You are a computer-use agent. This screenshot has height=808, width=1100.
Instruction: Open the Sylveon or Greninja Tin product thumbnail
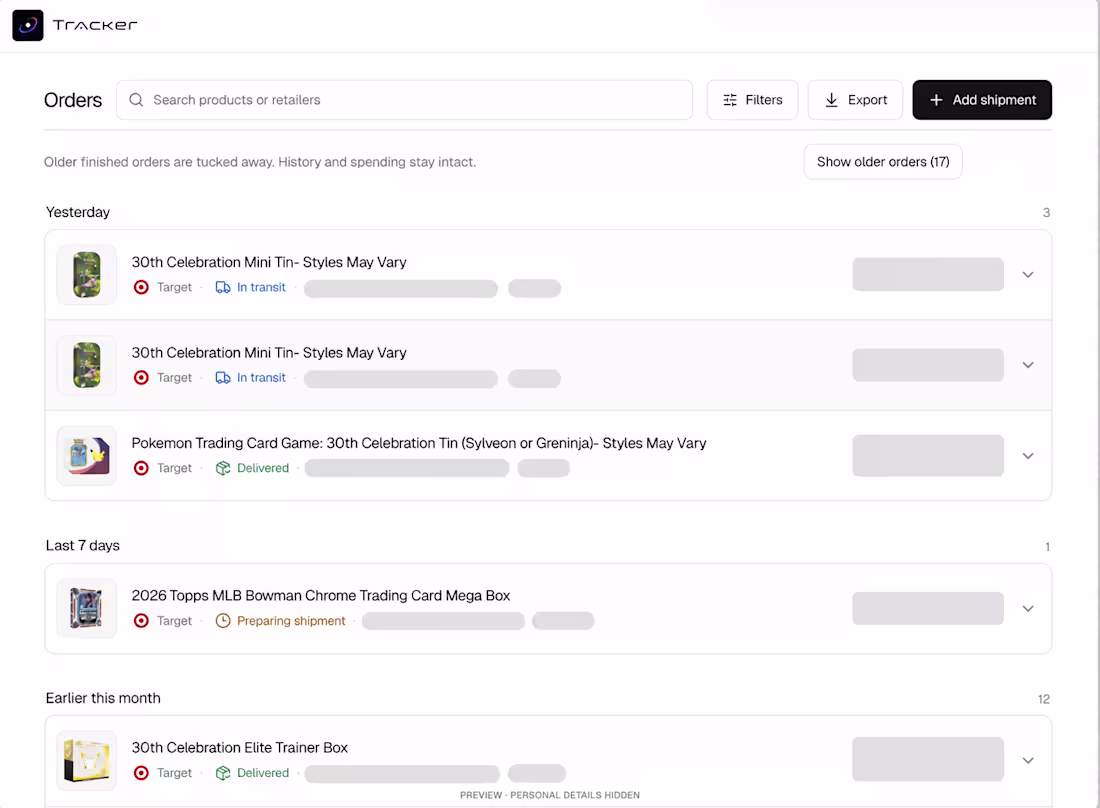[x=87, y=456]
